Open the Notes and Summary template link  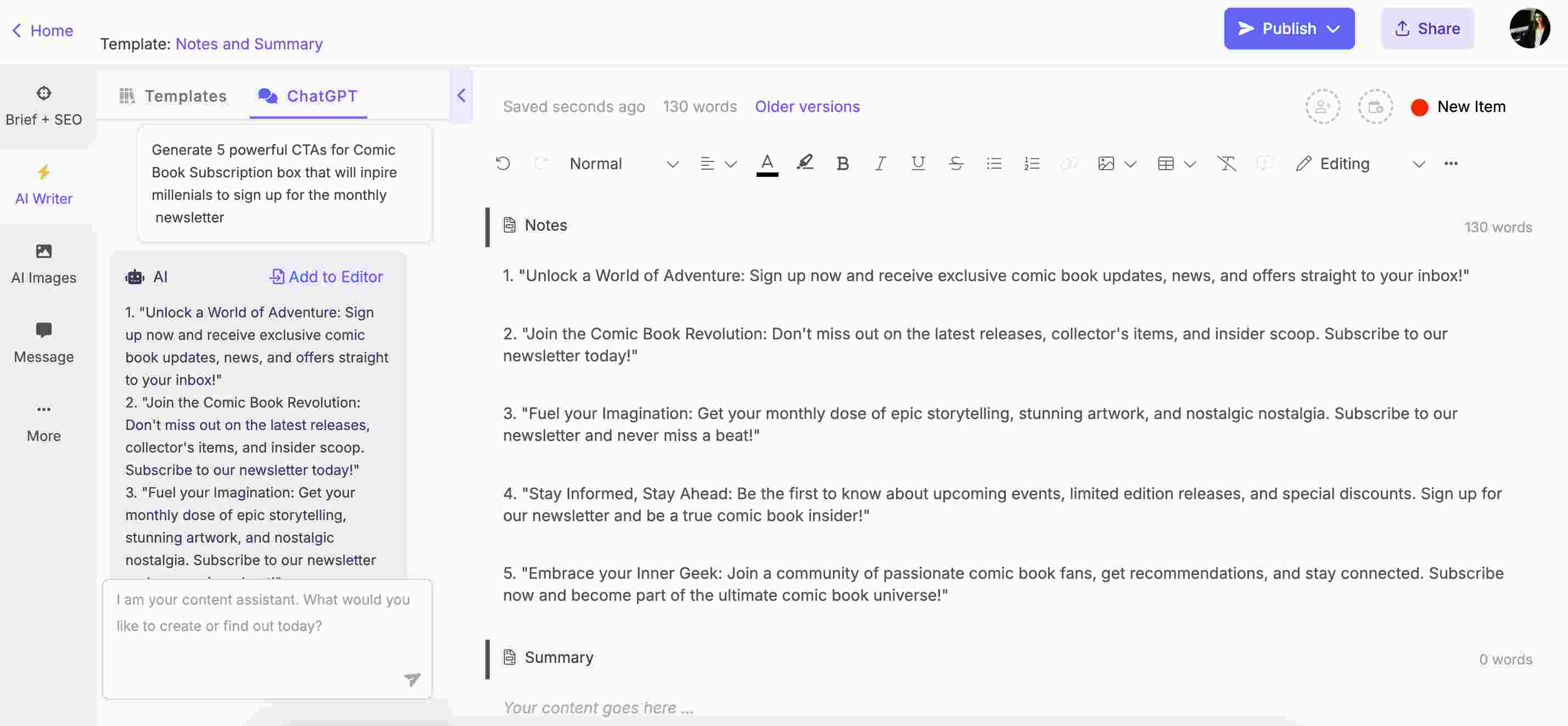pos(249,44)
